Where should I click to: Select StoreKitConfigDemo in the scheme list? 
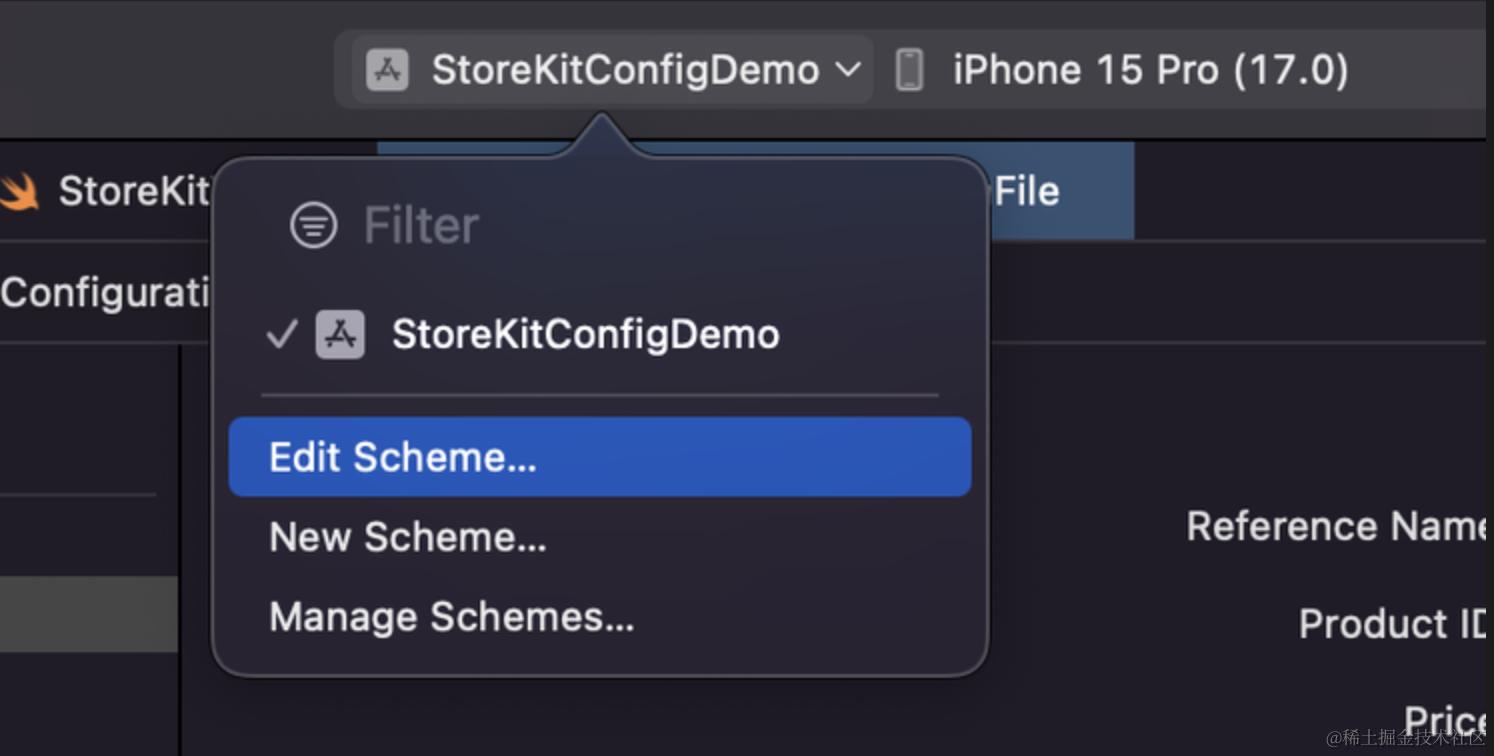585,334
